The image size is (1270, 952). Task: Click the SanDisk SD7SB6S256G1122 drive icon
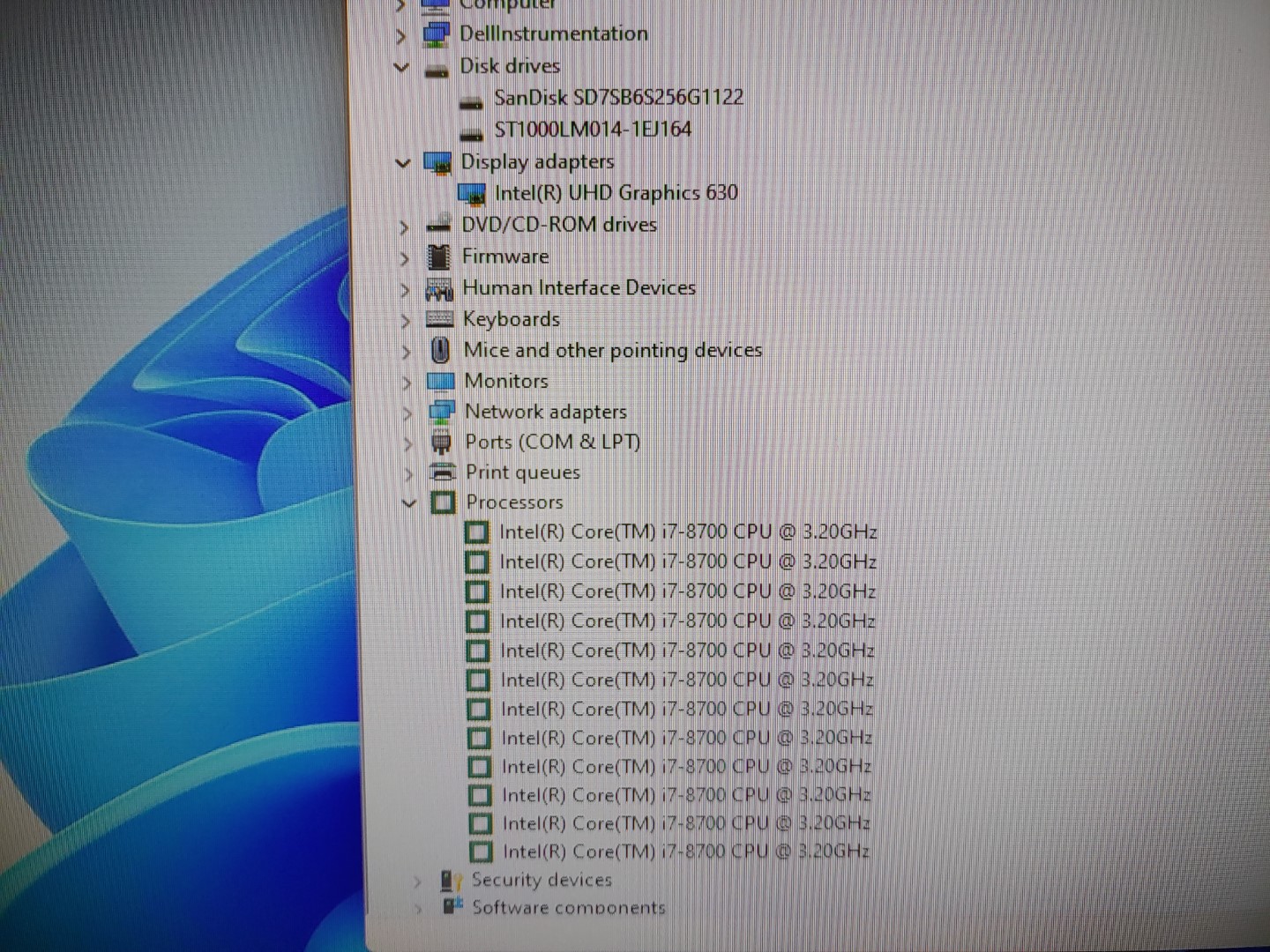point(472,101)
